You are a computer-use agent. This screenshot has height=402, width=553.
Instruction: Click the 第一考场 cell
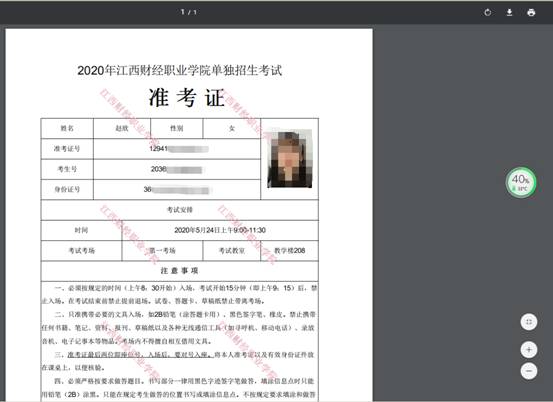click(x=162, y=251)
